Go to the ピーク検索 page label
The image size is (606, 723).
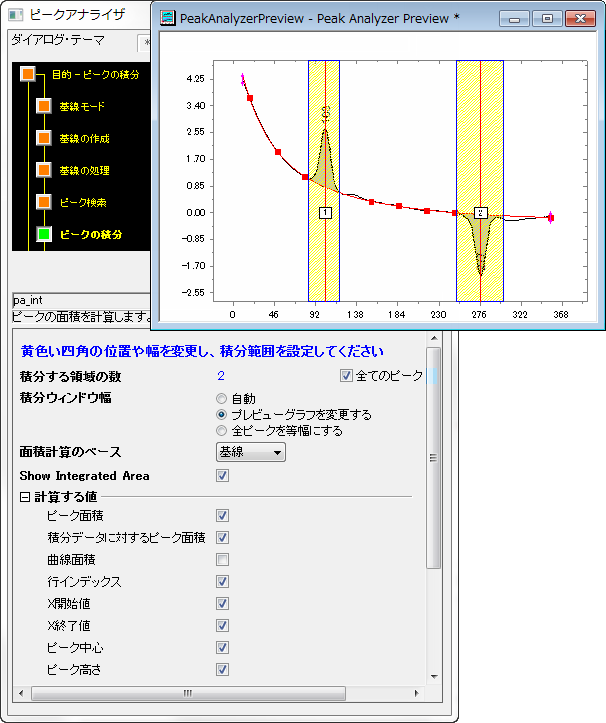83,202
